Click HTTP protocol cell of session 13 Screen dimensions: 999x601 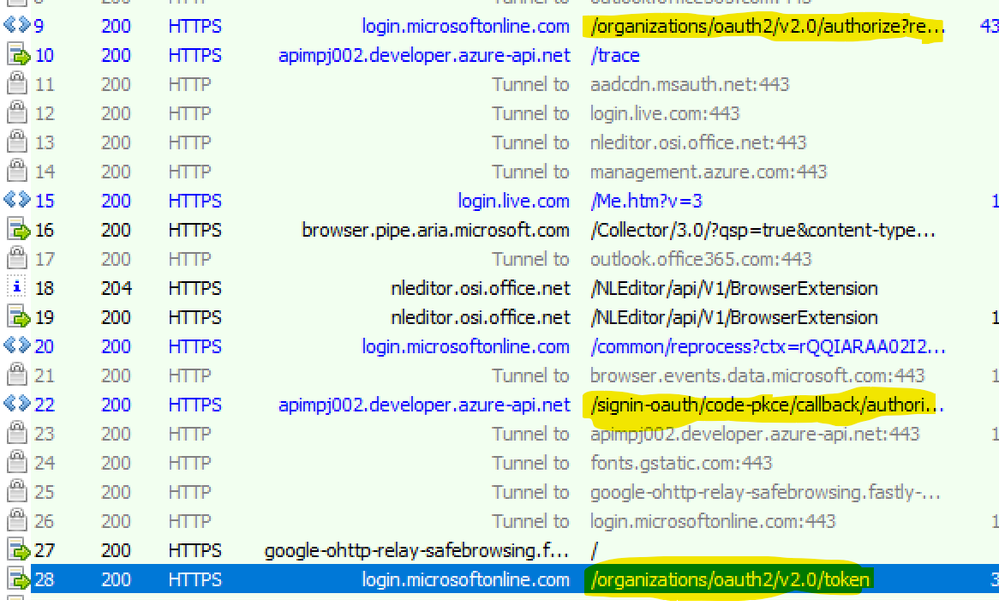189,143
